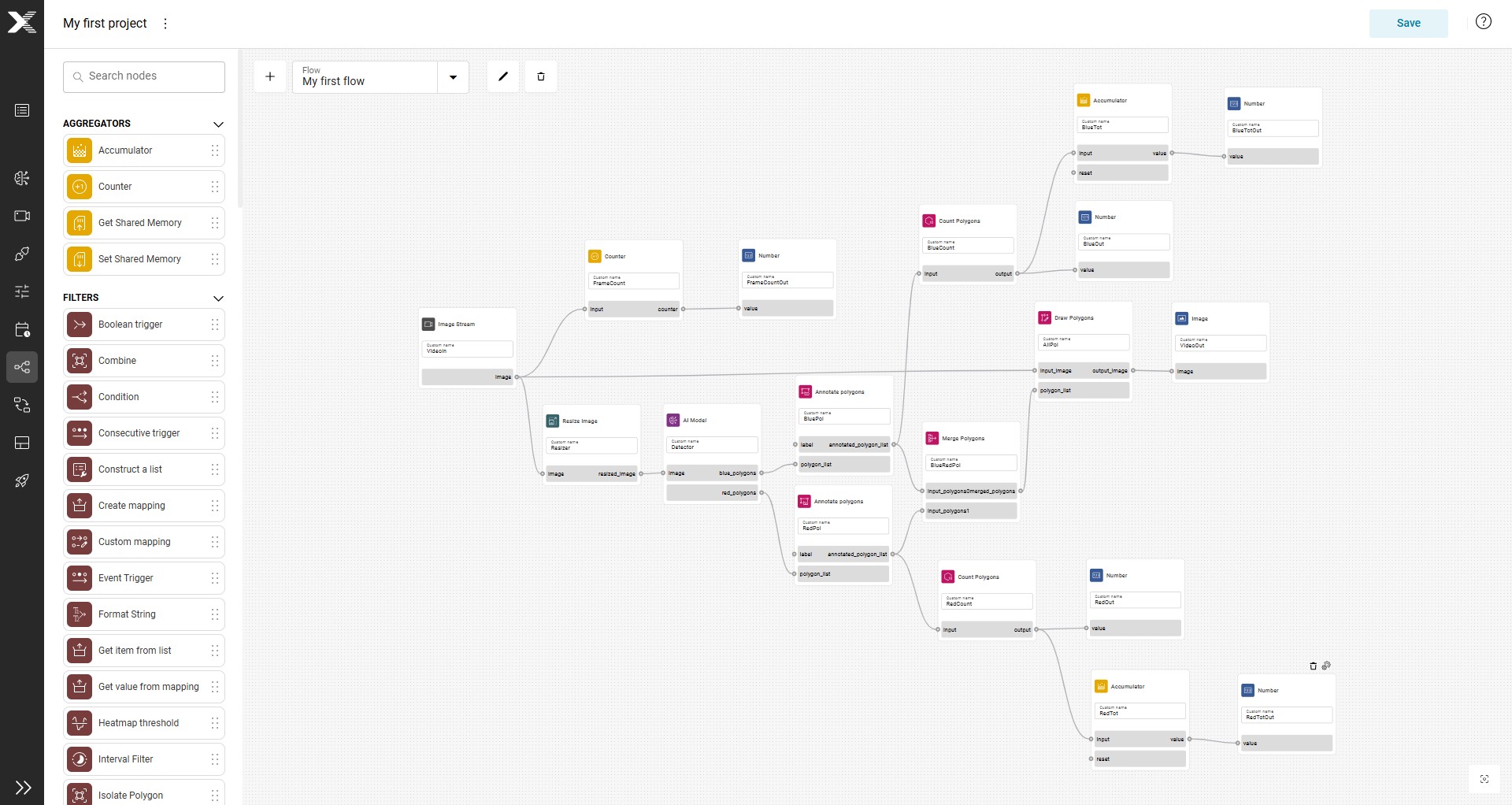The height and width of the screenshot is (805, 1512).
Task: Click the FrameCount custom name field
Action: pyautogui.click(x=634, y=280)
